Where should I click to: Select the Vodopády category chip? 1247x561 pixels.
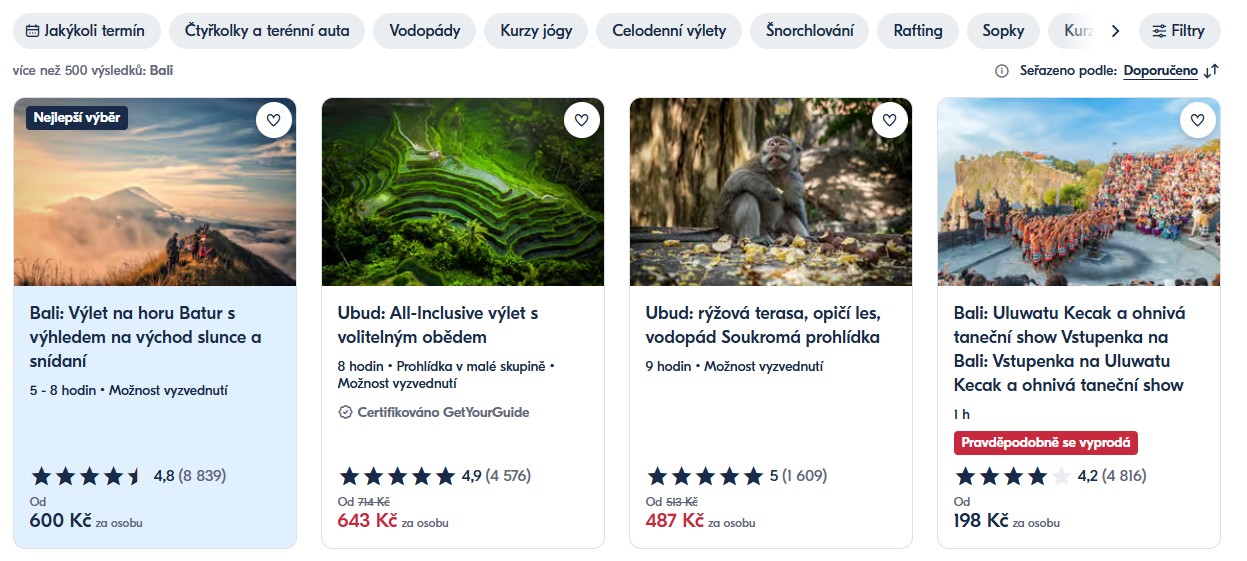(x=425, y=31)
